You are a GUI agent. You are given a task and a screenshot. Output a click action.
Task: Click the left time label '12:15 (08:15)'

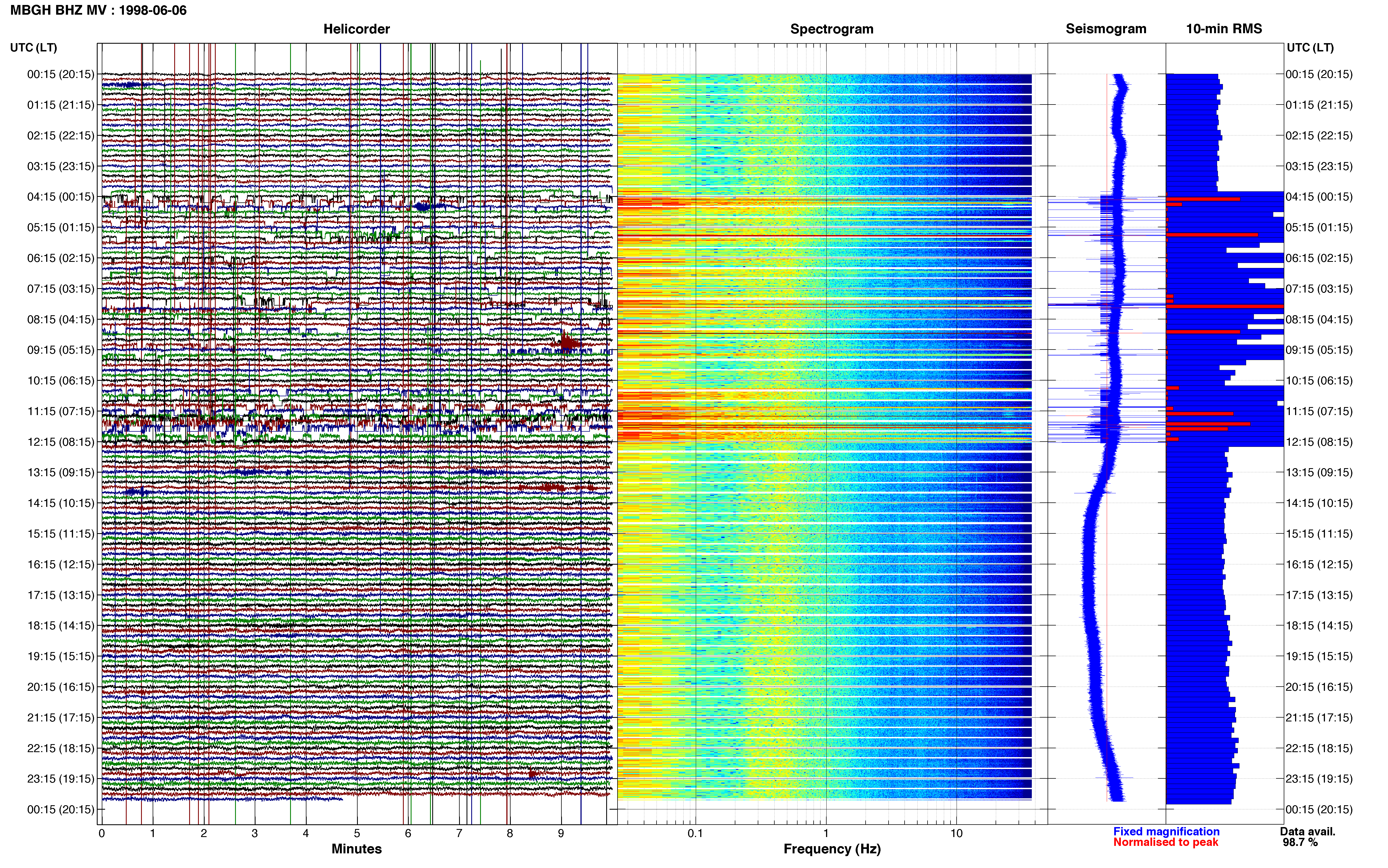[60, 442]
